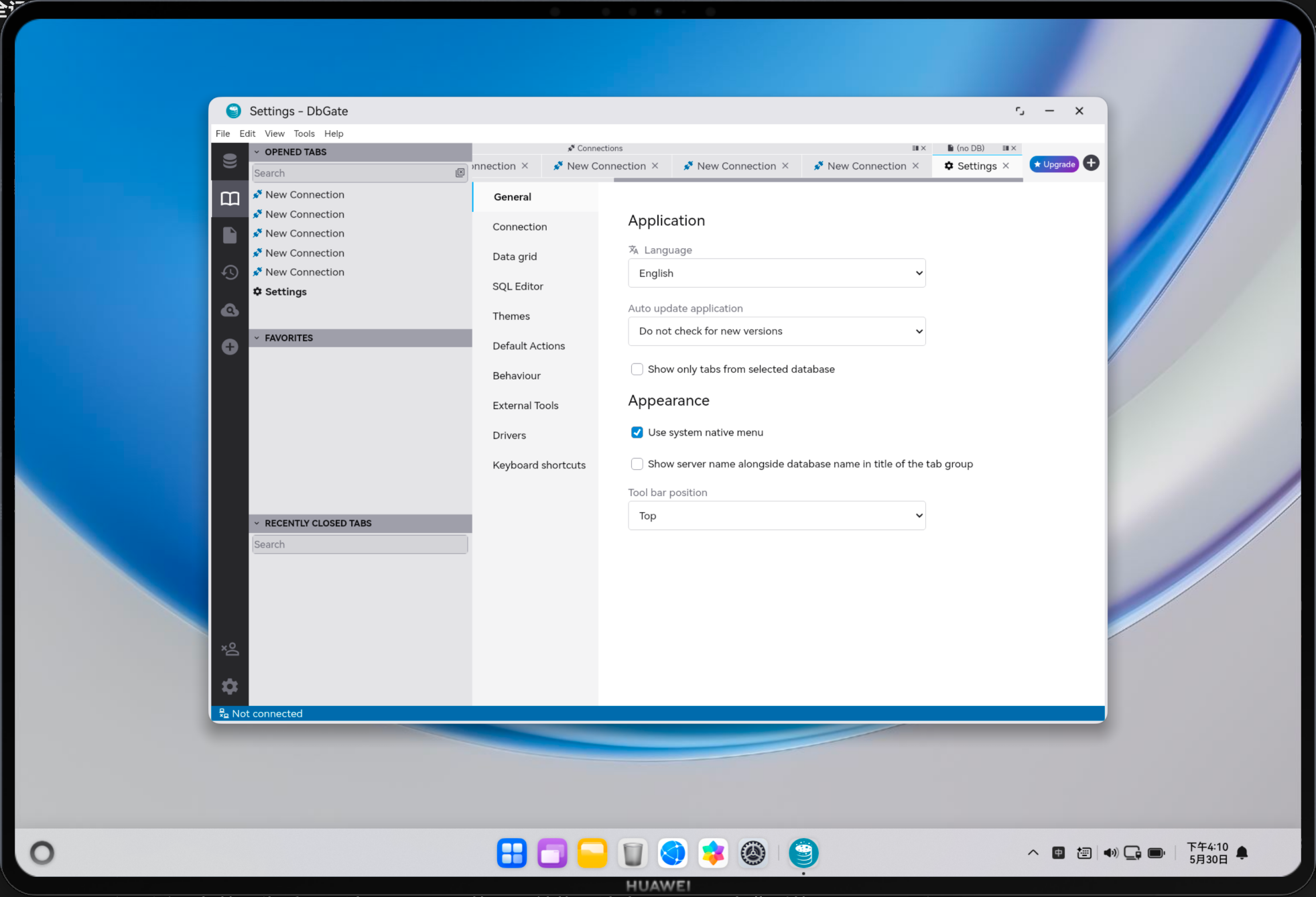Click the Not connected status bar icon
The image size is (1316, 897).
[x=224, y=713]
